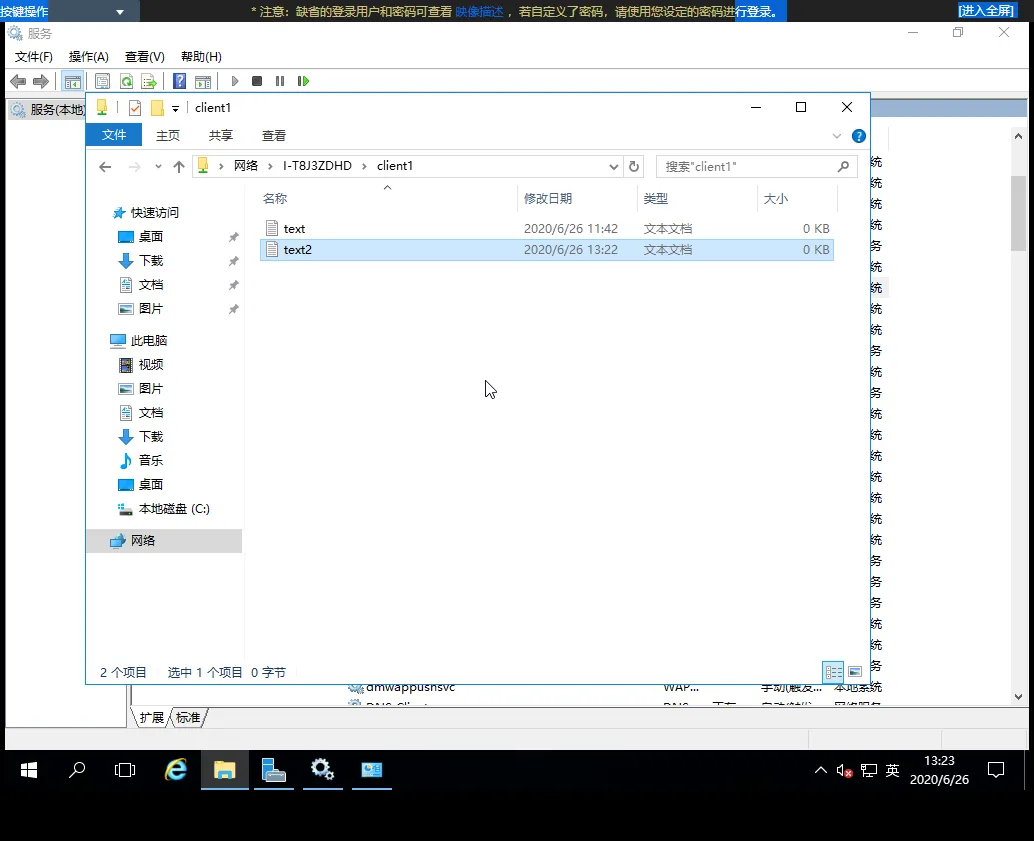Open the recent locations dropdown arrow

(158, 167)
